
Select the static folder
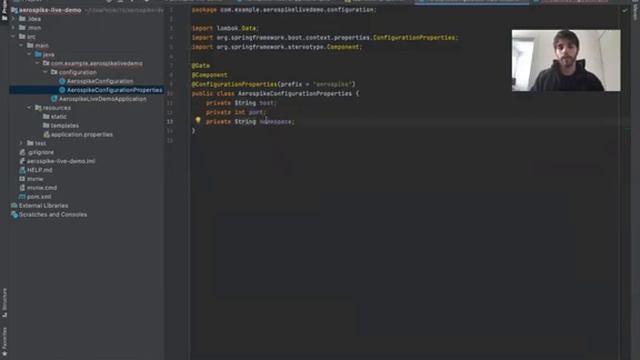tap(58, 117)
